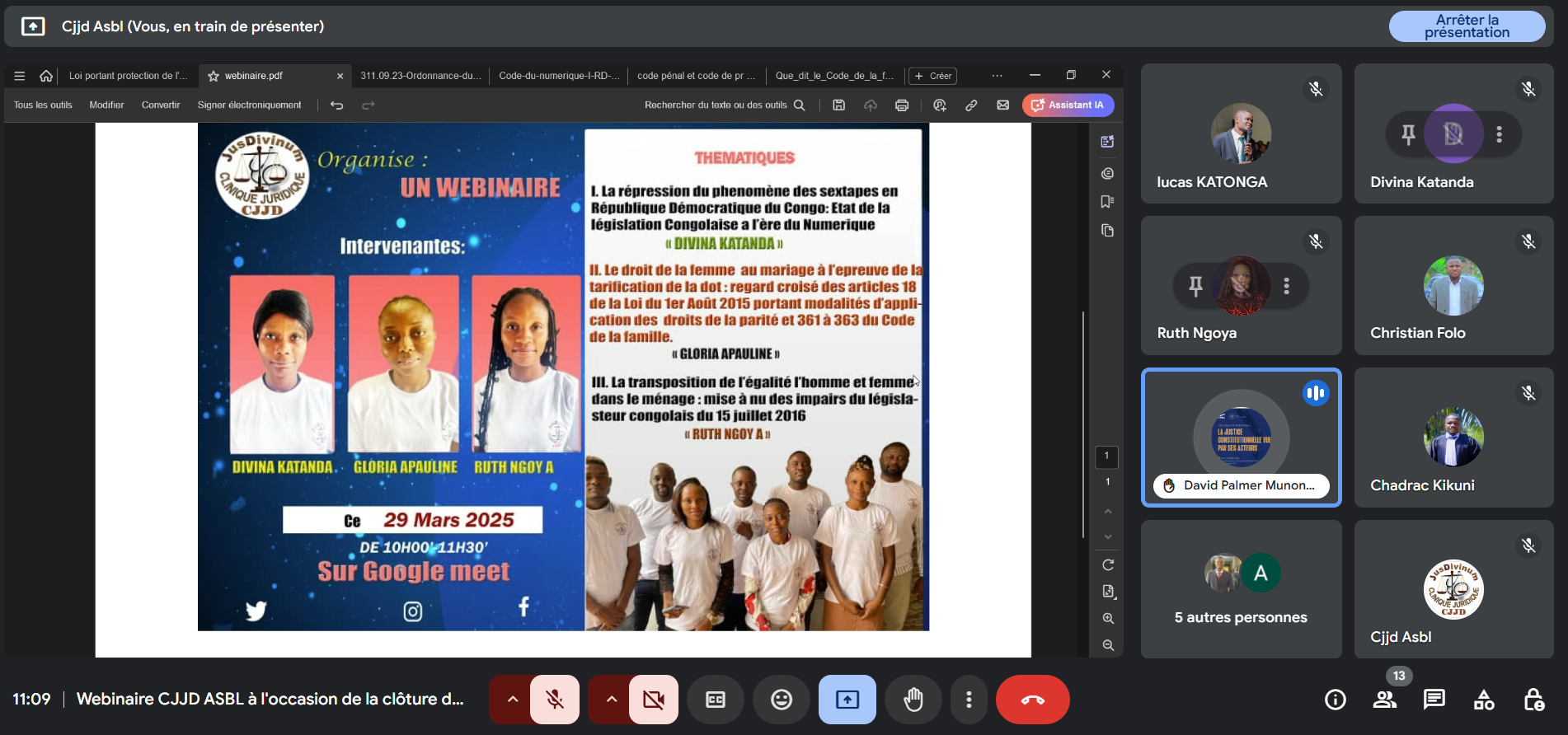
Task: Expand audio settings arrow next to microphone
Action: pos(512,700)
